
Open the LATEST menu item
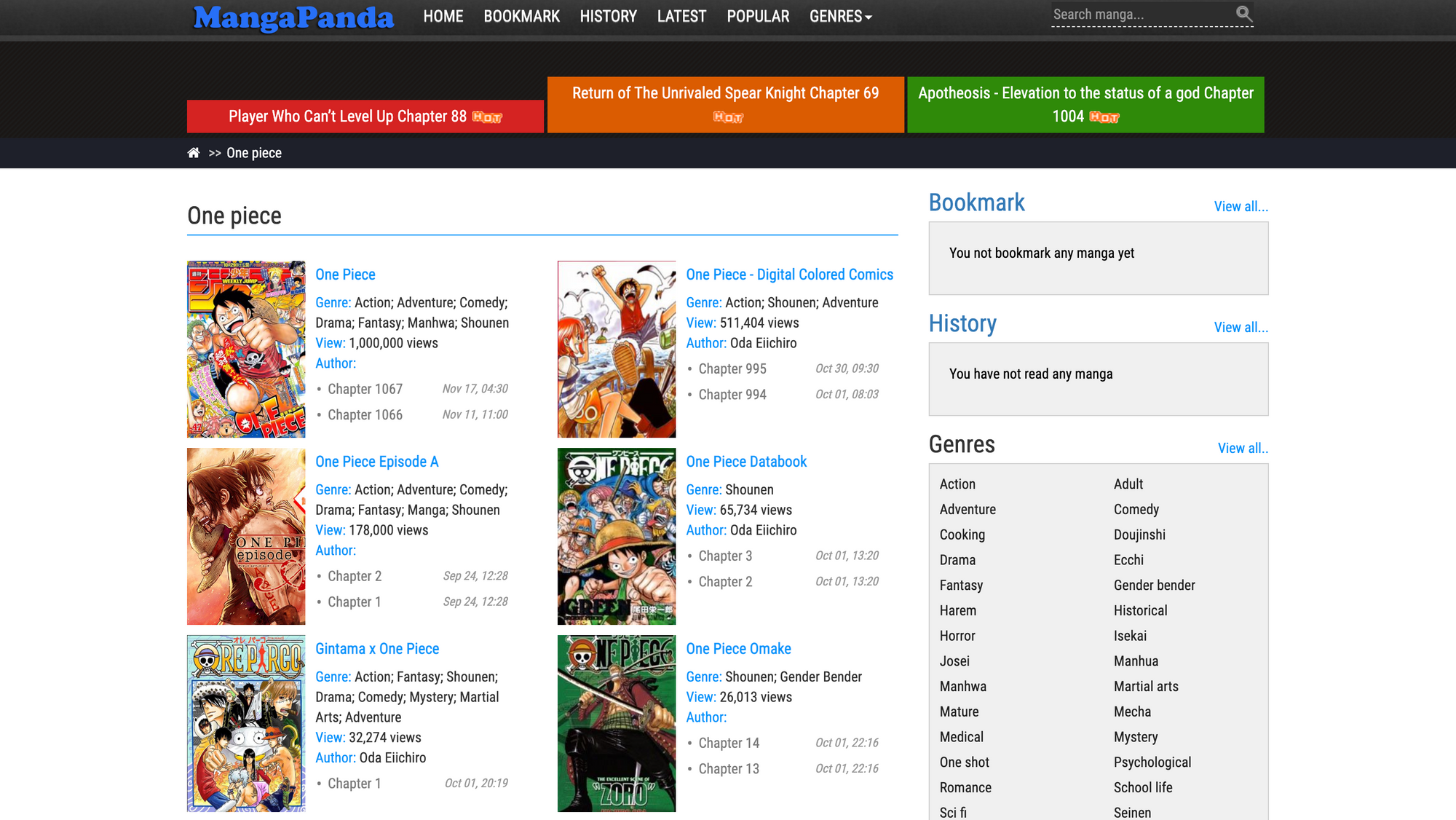tap(681, 16)
